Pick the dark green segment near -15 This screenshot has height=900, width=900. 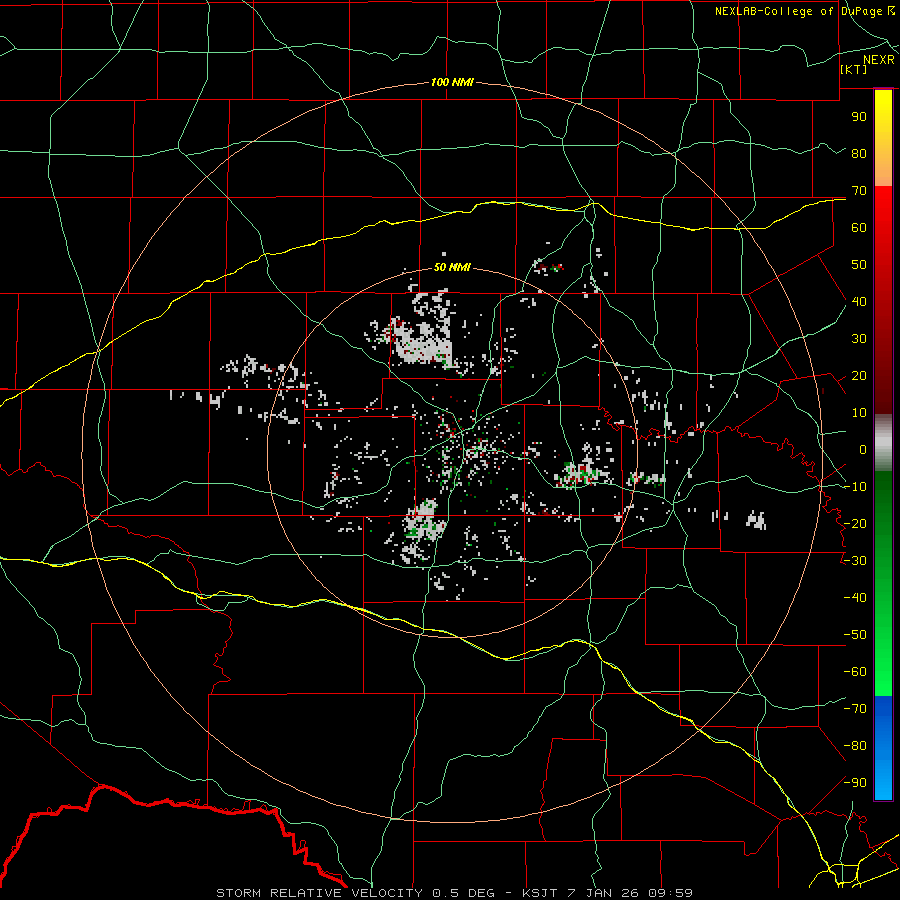click(883, 505)
